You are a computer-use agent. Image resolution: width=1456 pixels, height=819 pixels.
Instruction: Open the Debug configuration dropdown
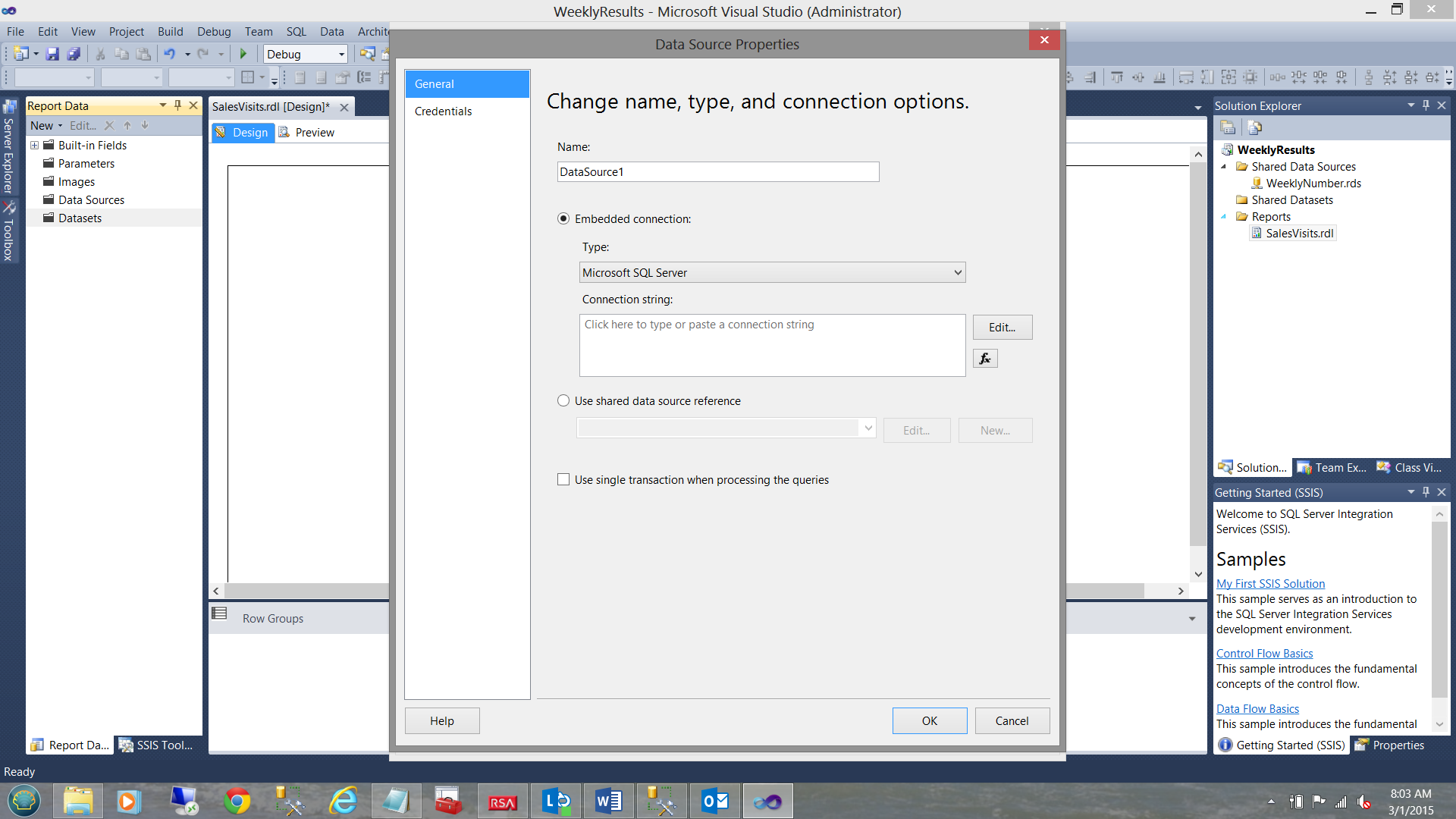click(340, 55)
